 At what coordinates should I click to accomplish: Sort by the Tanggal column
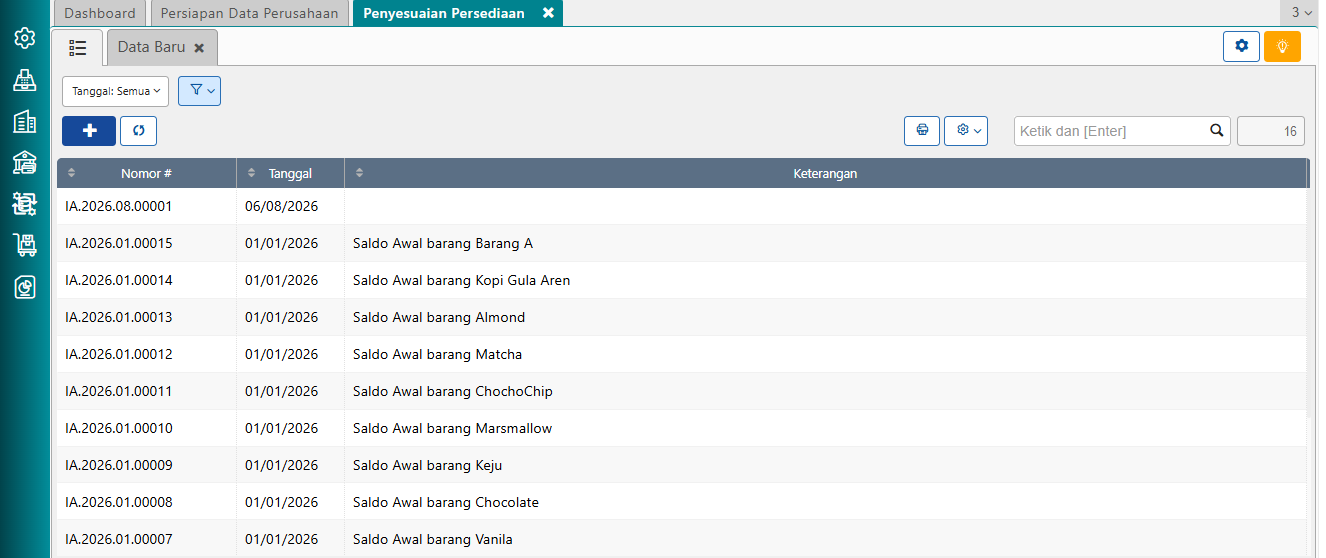pos(290,173)
